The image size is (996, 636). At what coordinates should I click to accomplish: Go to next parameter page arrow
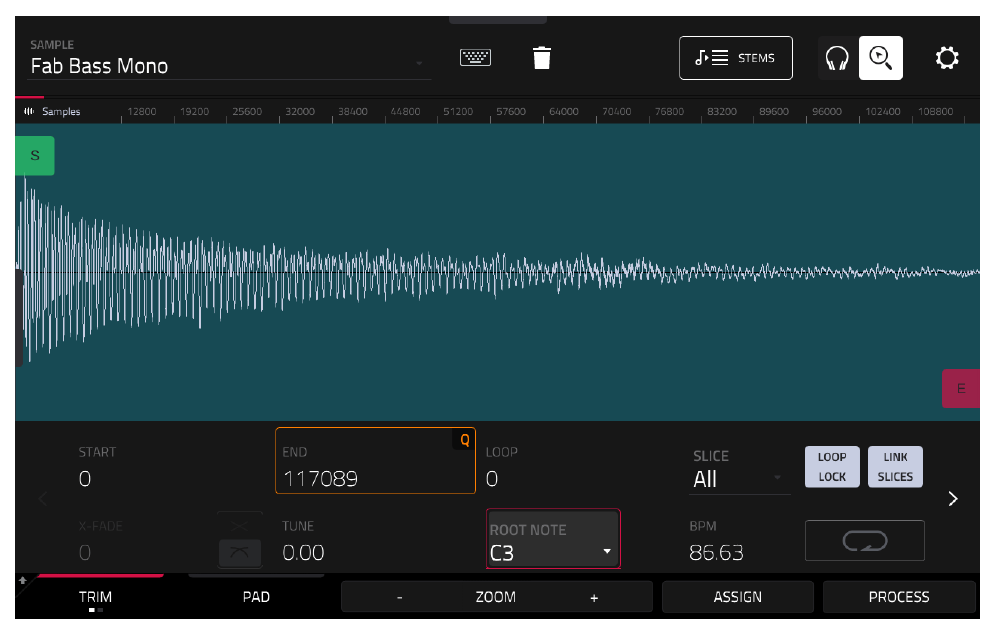tap(953, 499)
